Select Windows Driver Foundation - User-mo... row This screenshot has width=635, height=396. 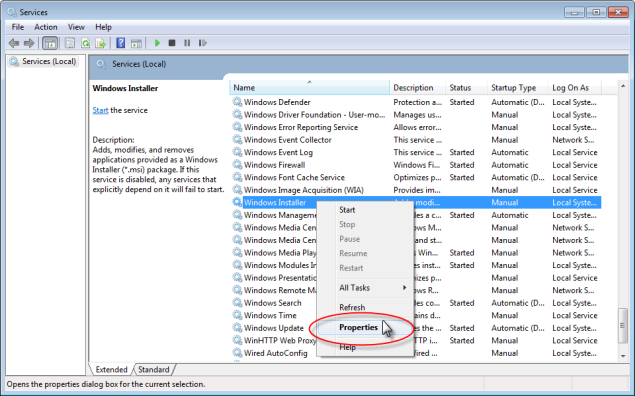pos(416,115)
